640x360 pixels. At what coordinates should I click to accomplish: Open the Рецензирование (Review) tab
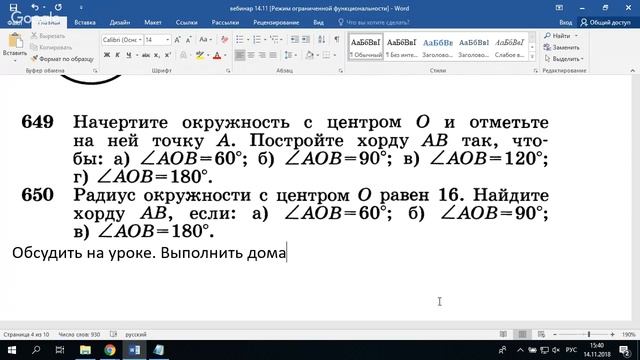[276, 22]
